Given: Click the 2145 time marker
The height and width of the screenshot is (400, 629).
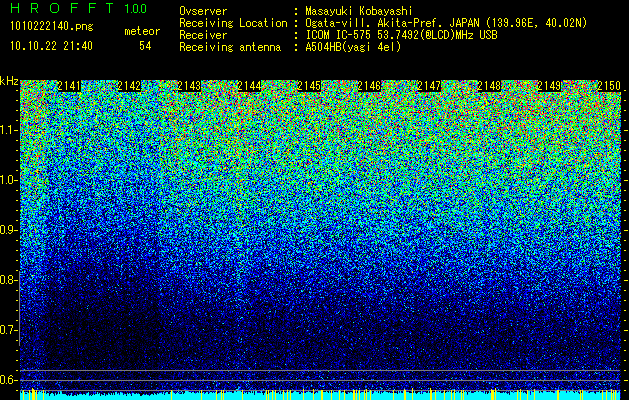Looking at the screenshot, I should [x=309, y=86].
